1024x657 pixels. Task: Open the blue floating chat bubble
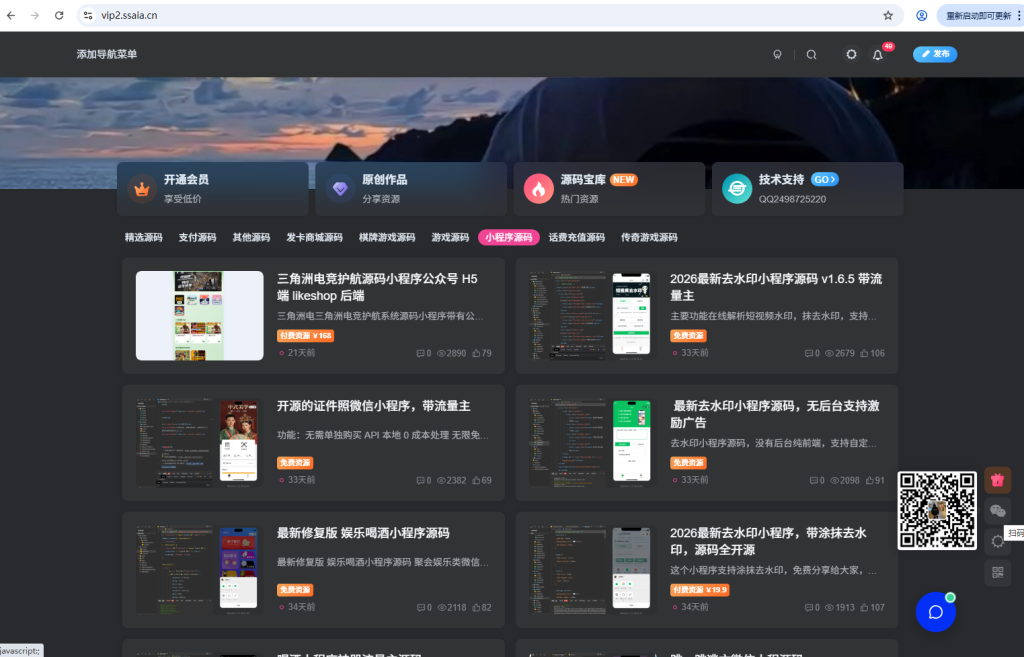[x=936, y=612]
